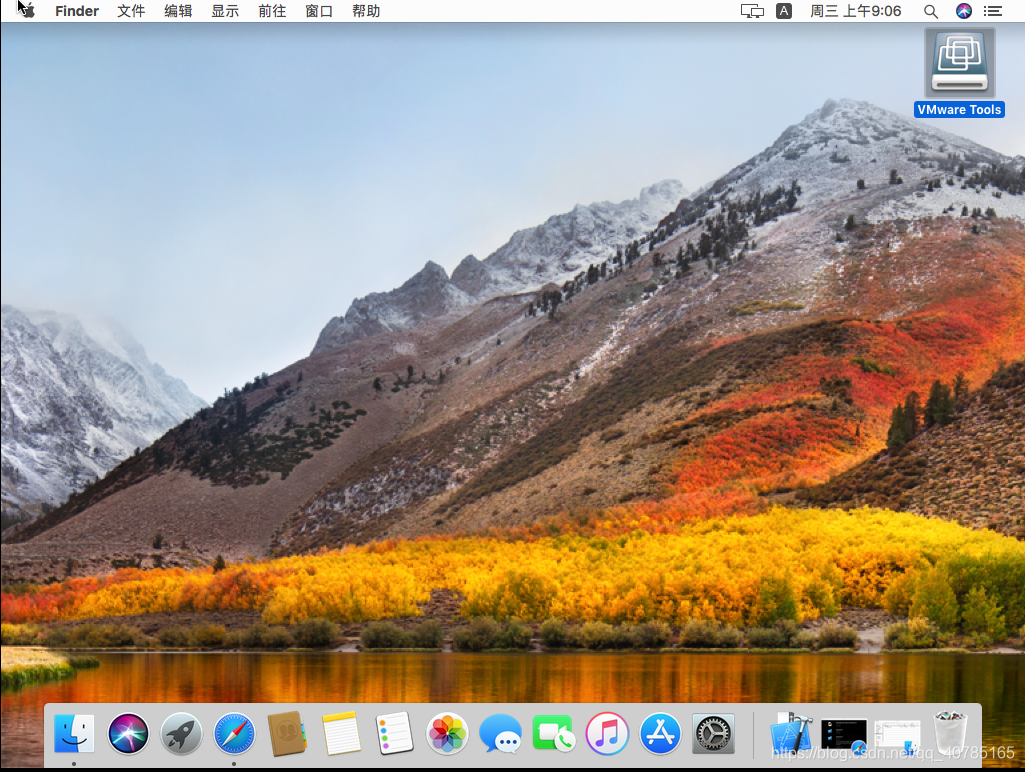Open the VMware Tools disk icon
This screenshot has height=772, width=1025.
tap(960, 63)
